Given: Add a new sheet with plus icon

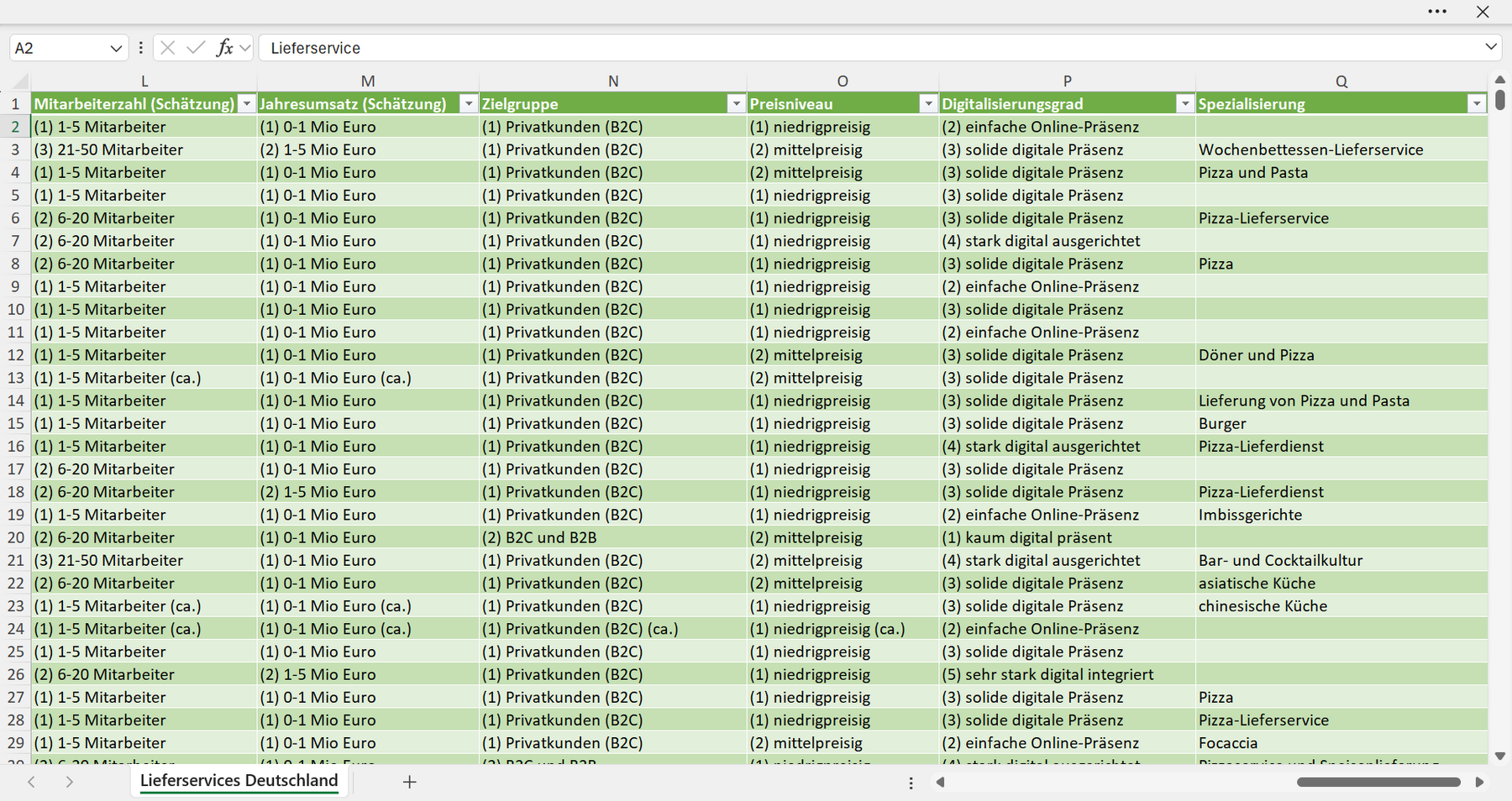Looking at the screenshot, I should click(409, 782).
